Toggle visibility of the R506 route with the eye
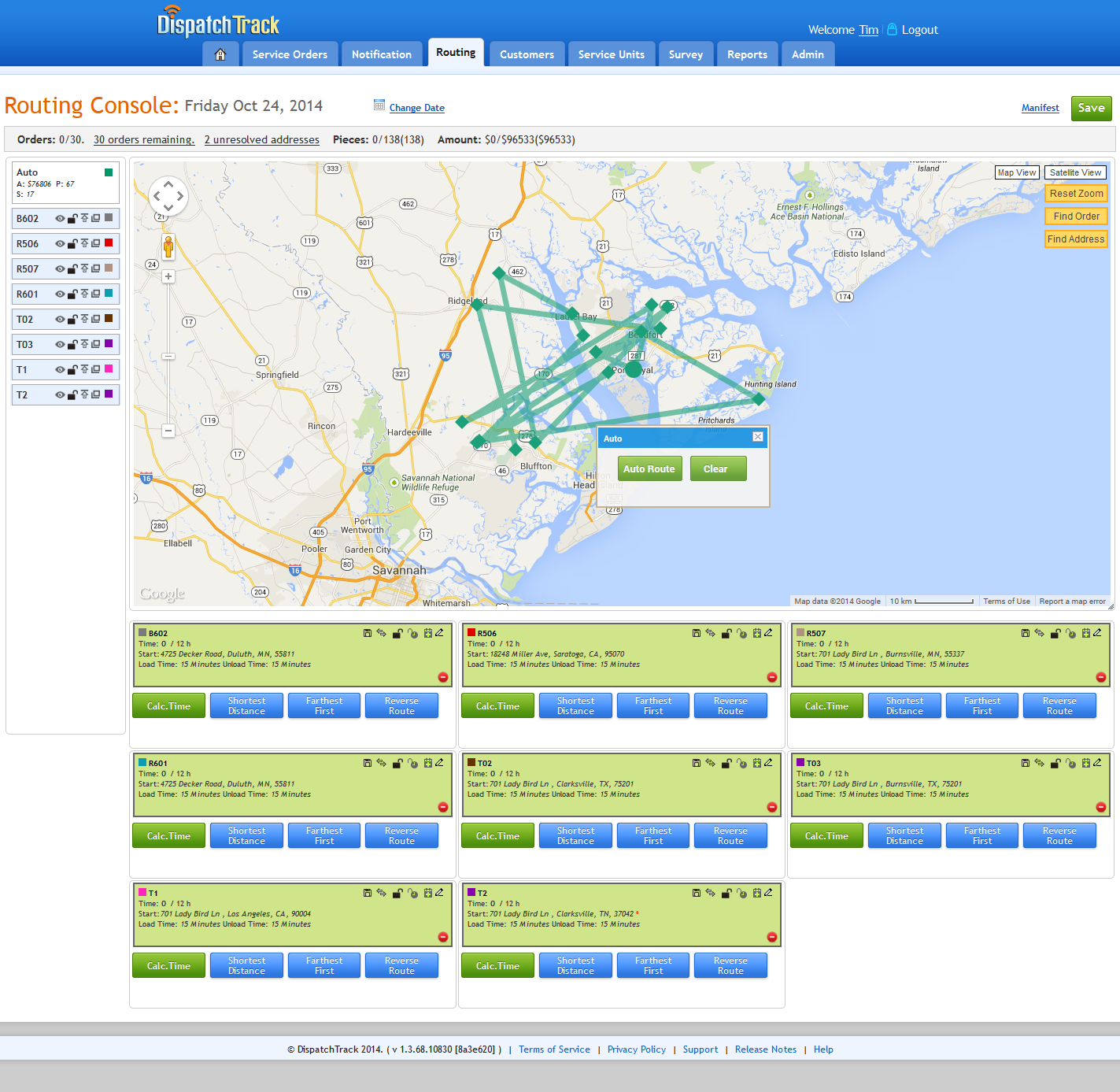Image resolution: width=1120 pixels, height=1092 pixels. [60, 243]
